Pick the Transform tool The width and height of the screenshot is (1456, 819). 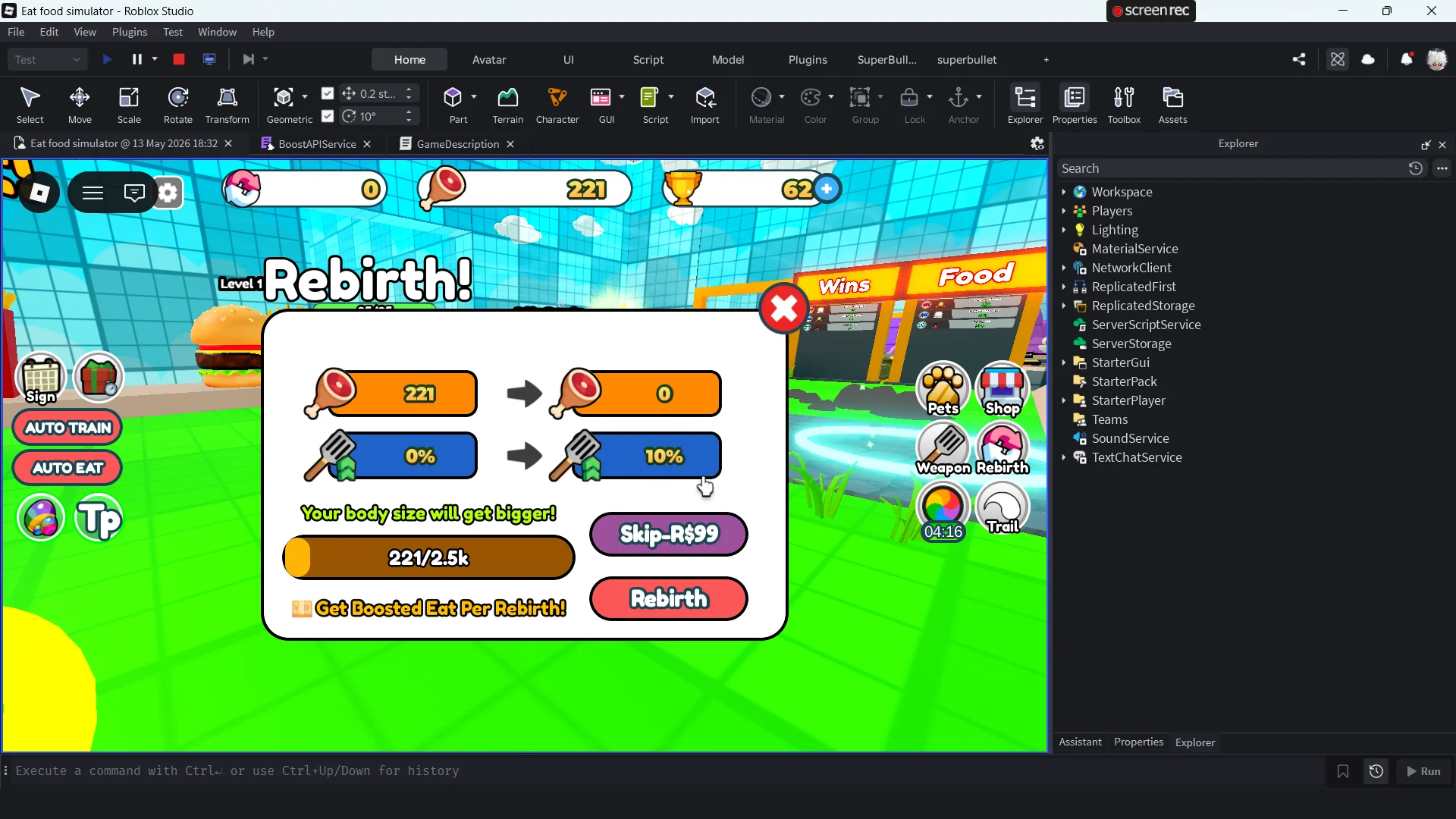click(x=227, y=105)
